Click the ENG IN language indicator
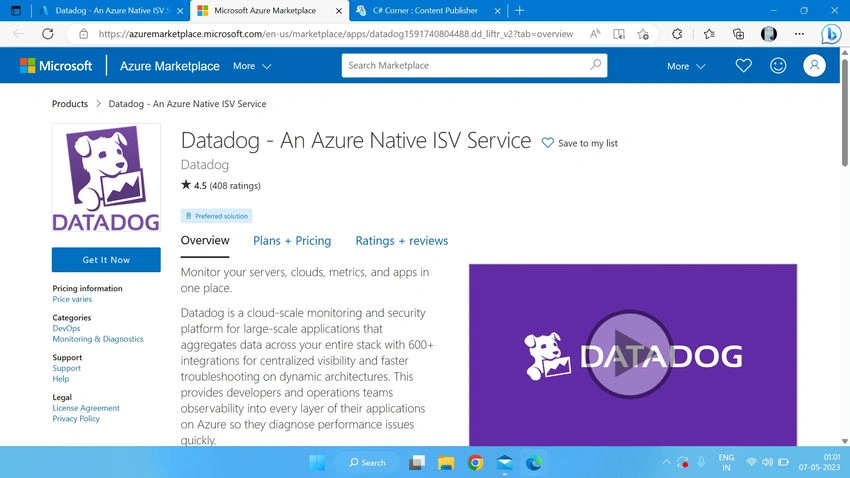 (726, 462)
